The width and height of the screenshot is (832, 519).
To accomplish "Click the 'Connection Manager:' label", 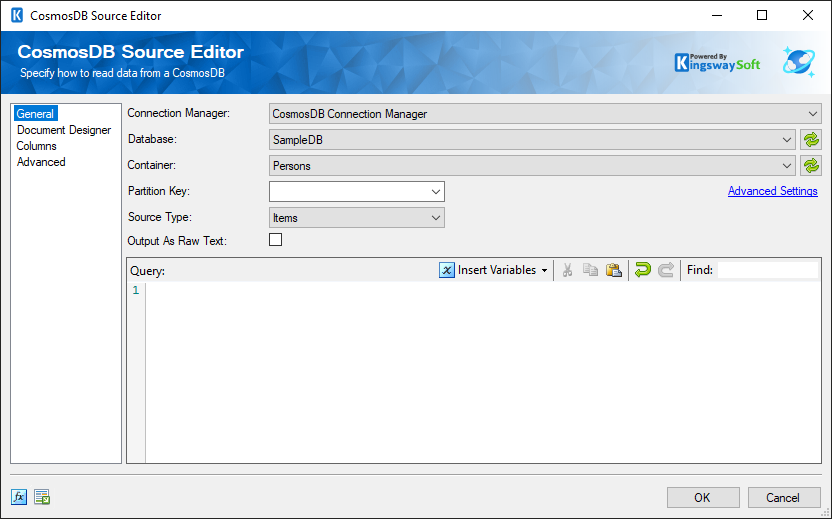I will point(178,113).
